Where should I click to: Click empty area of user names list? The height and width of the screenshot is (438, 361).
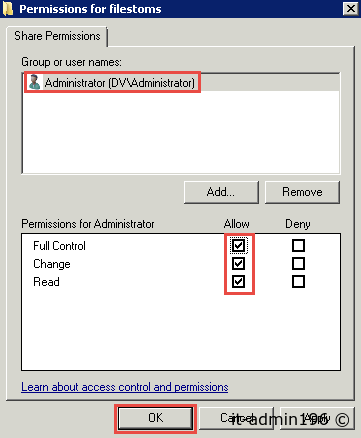click(181, 132)
